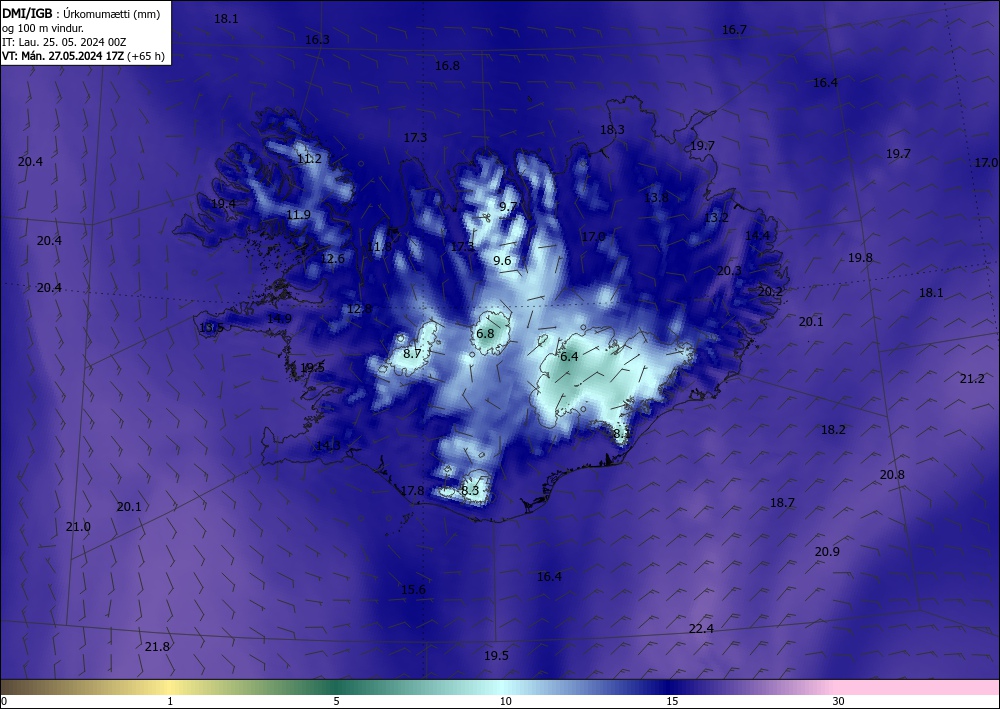This screenshot has height=709, width=1000.
Task: Click the 21.8 value label
Action: click(158, 647)
